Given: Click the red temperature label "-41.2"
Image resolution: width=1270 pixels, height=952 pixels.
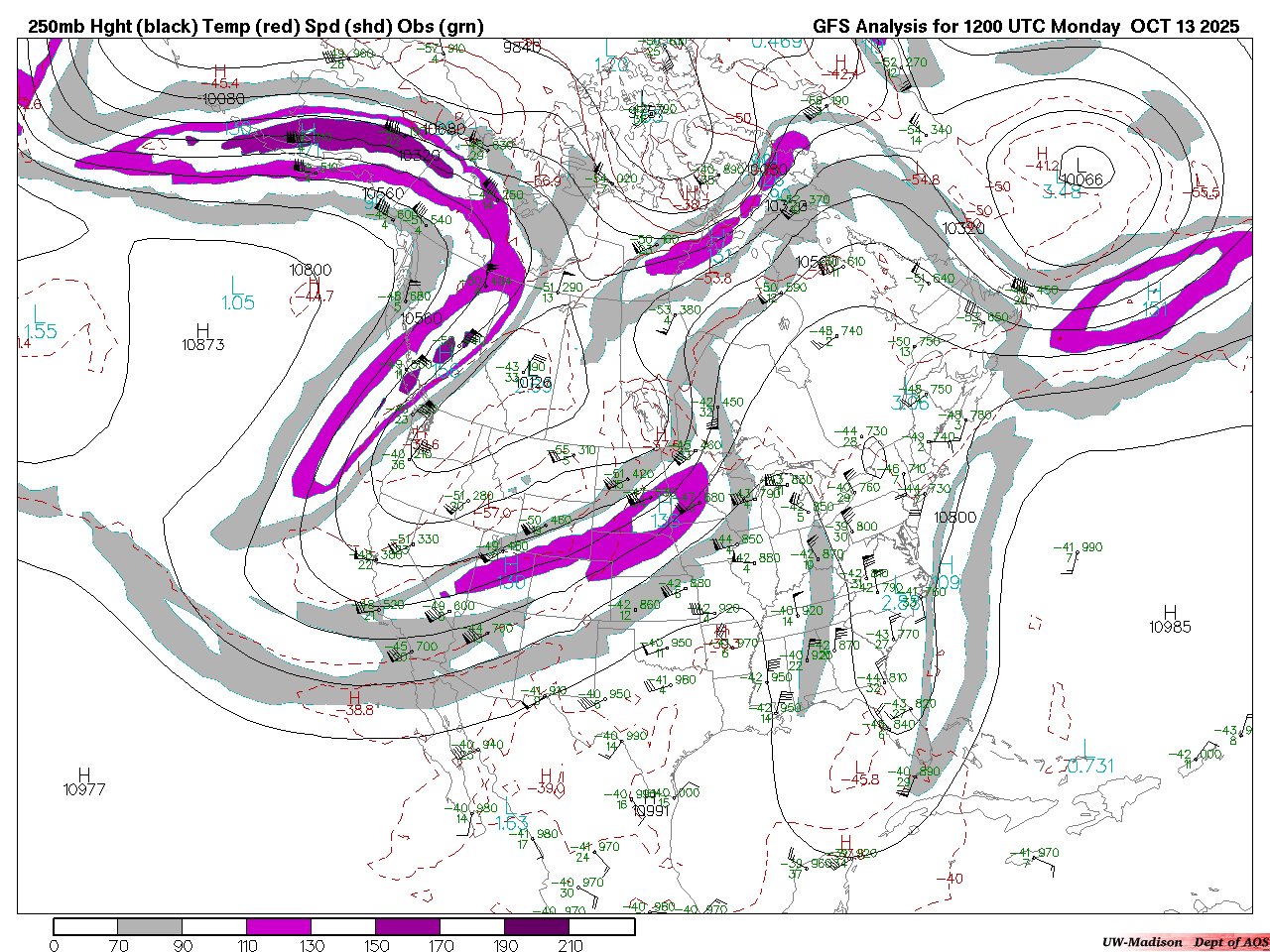Looking at the screenshot, I should 1041,166.
